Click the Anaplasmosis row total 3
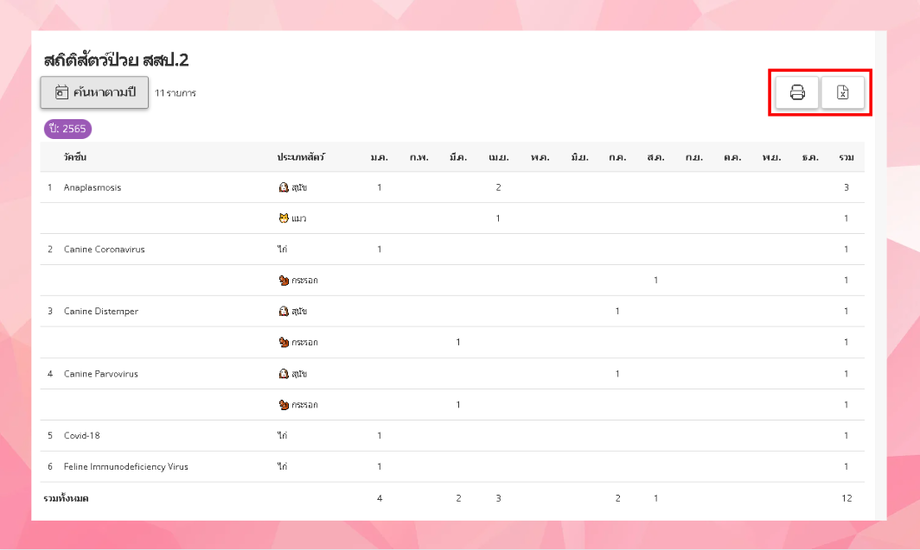This screenshot has height=550, width=920. [x=846, y=187]
